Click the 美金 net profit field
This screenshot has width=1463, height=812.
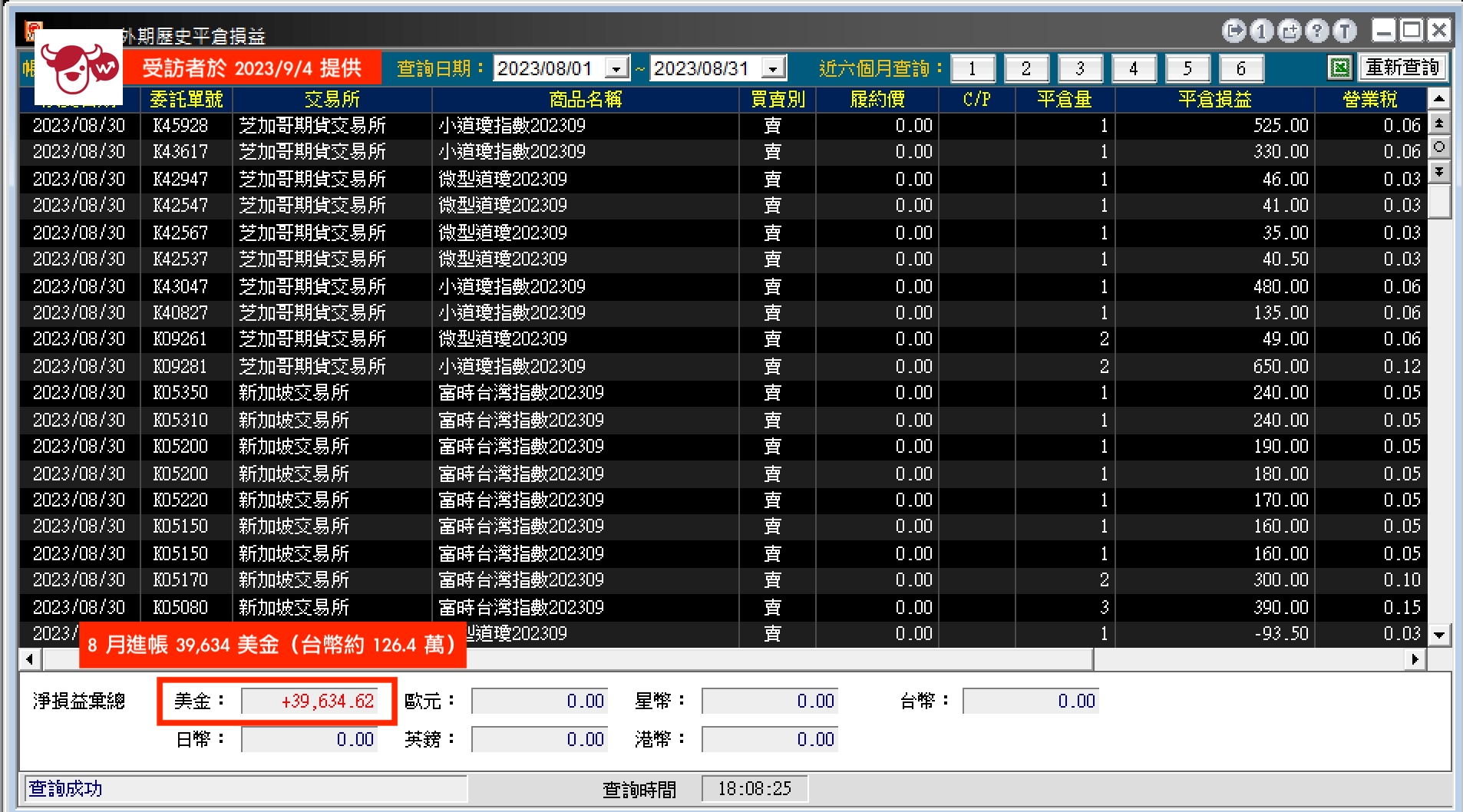pyautogui.click(x=310, y=701)
